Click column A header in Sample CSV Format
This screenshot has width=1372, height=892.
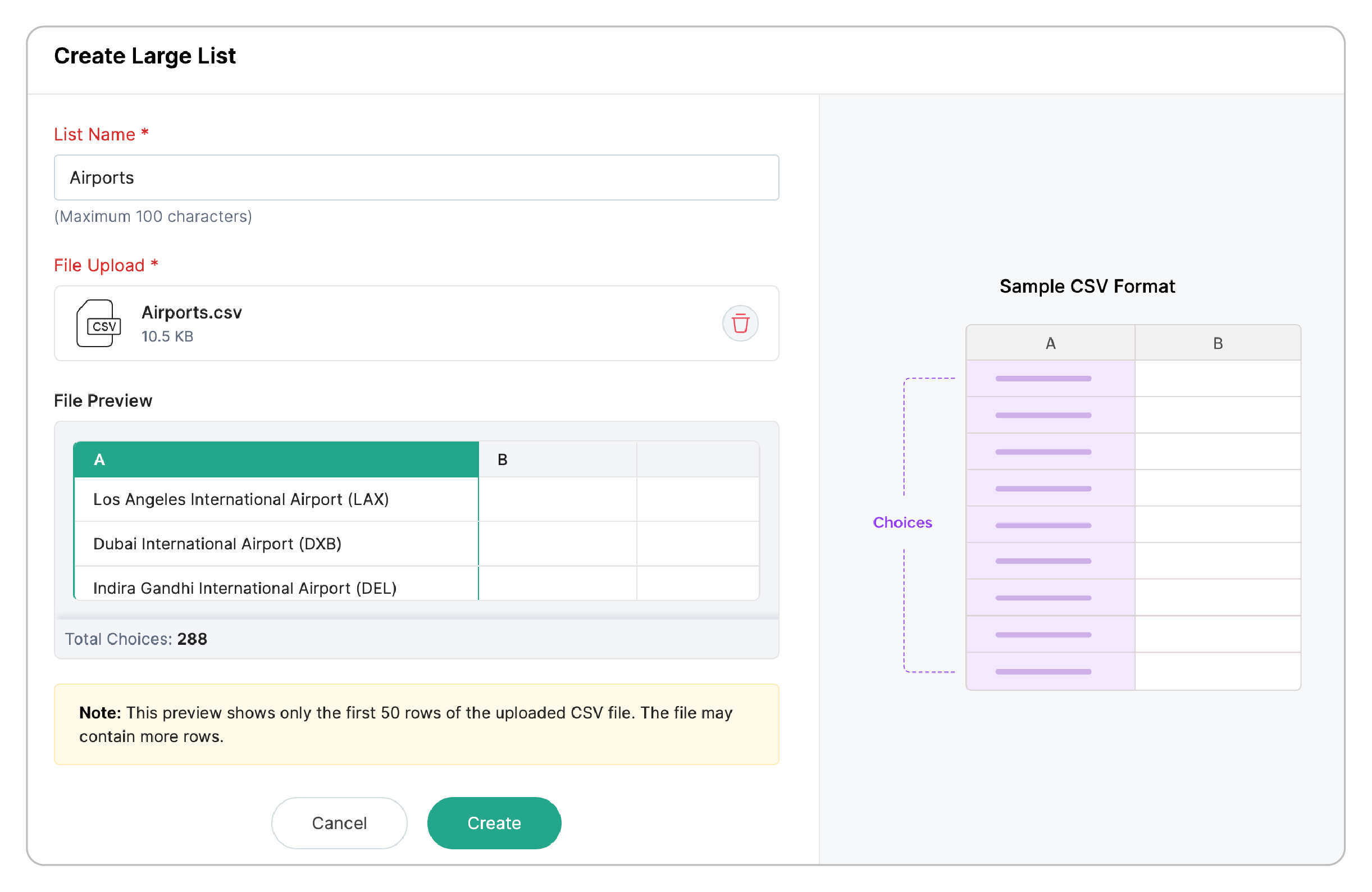(1050, 343)
